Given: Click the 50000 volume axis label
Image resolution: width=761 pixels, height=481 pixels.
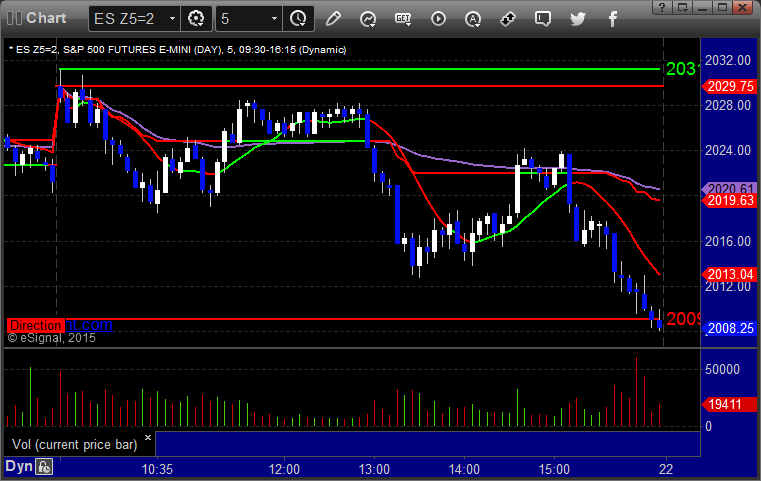Looking at the screenshot, I should (x=723, y=369).
